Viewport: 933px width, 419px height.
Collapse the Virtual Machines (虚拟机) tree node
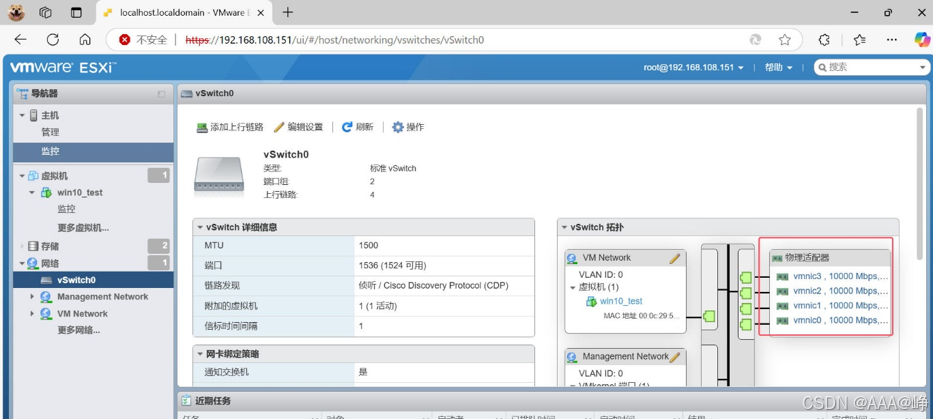22,176
